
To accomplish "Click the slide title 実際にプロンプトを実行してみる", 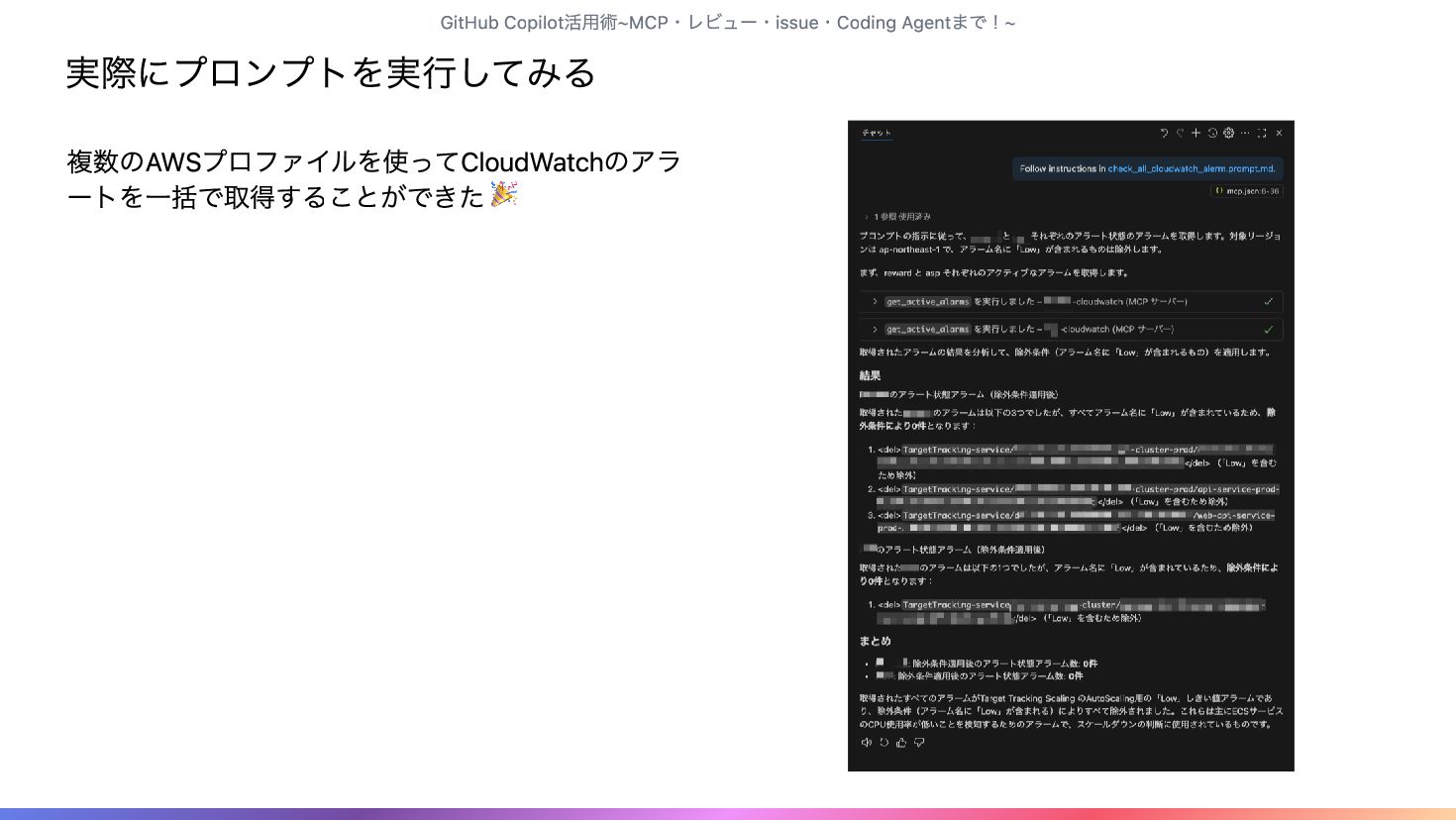I will point(331,72).
